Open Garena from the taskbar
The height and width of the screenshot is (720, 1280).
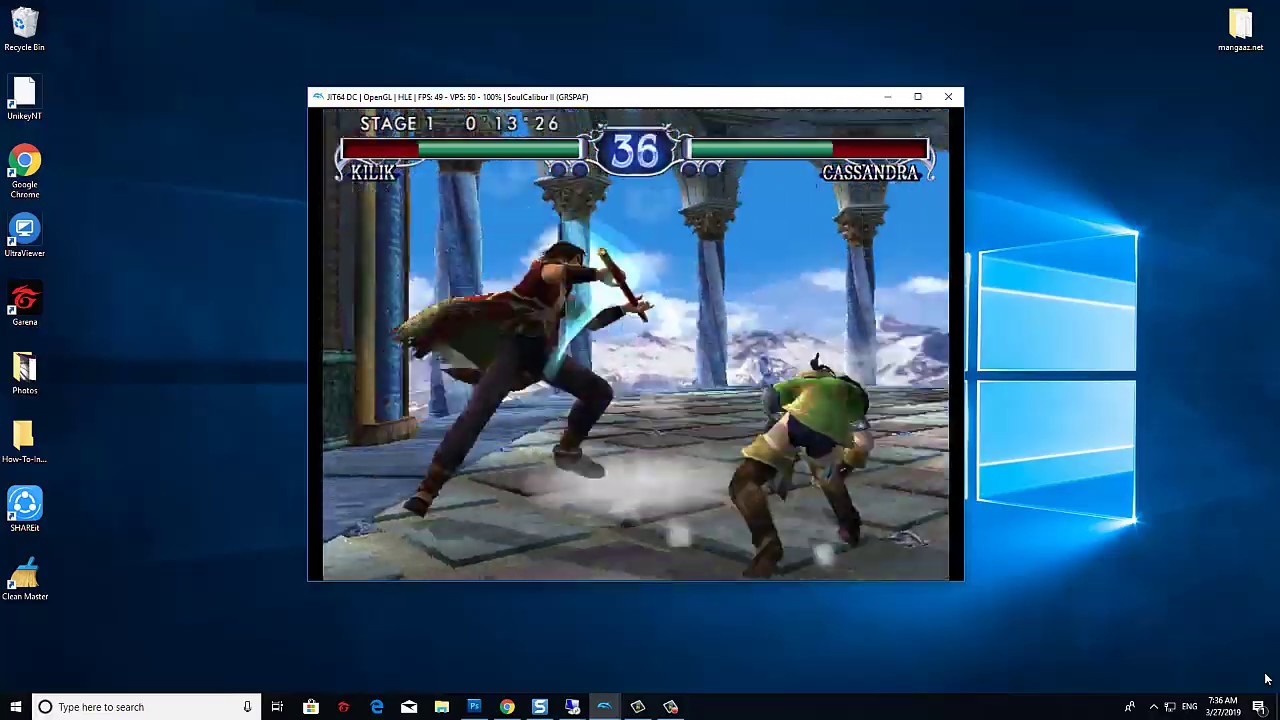tap(343, 707)
